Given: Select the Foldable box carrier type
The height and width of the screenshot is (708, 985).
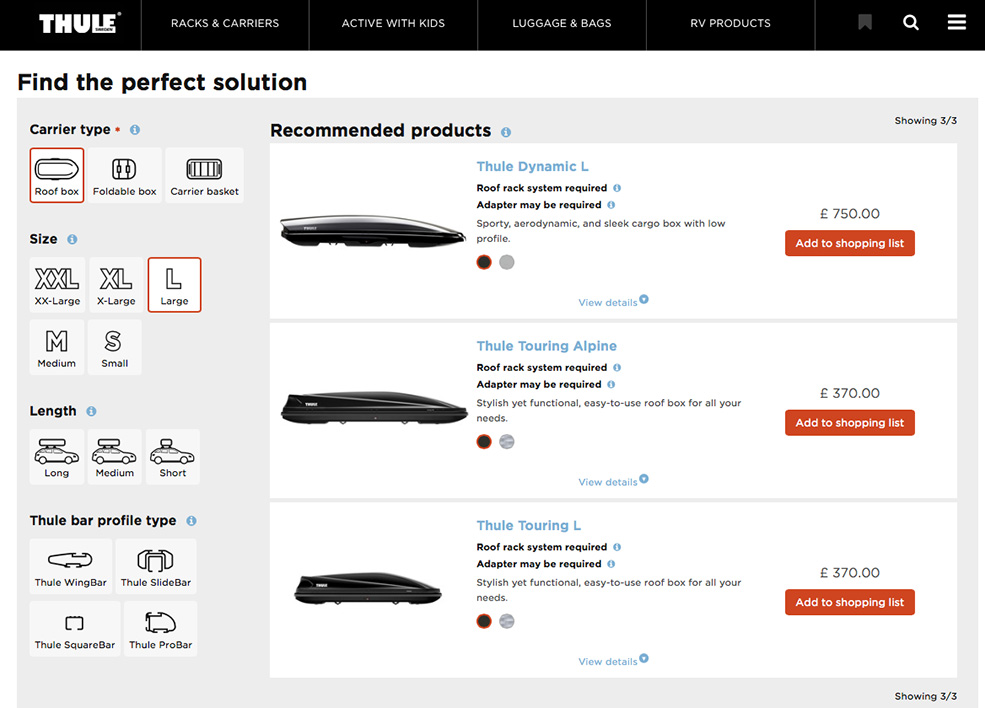Looking at the screenshot, I should coord(125,175).
